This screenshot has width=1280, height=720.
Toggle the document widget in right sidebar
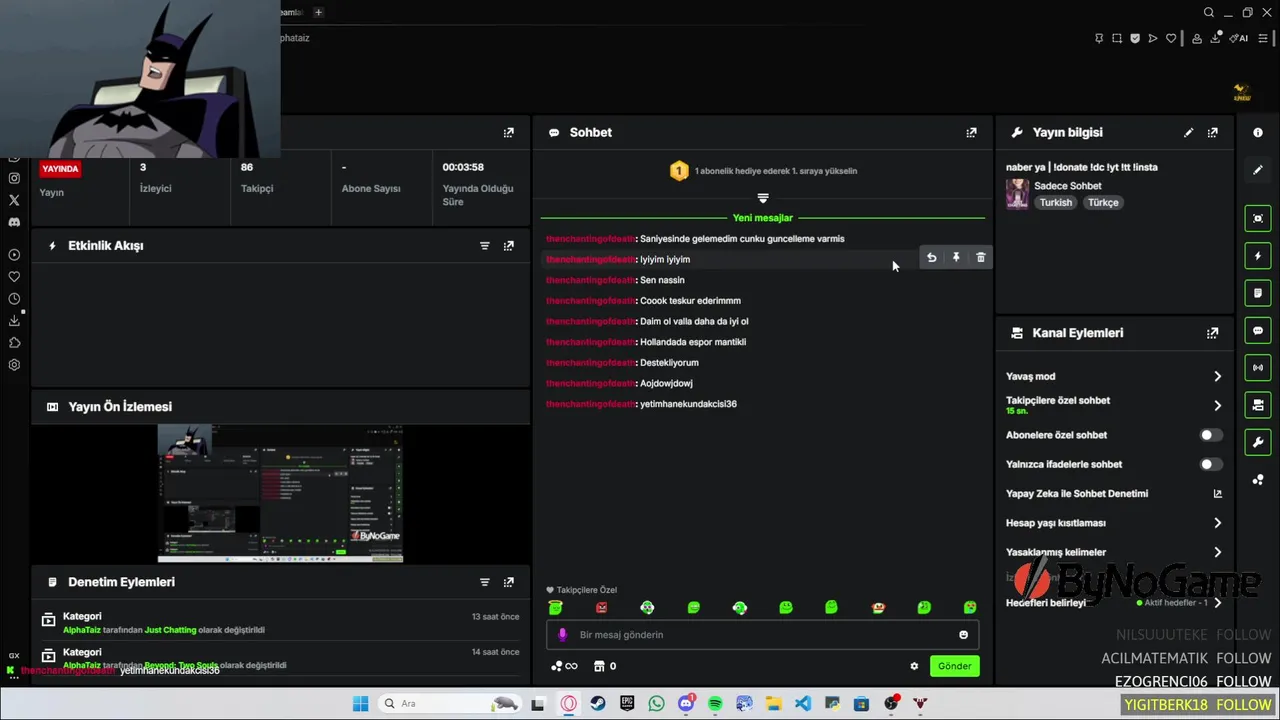point(1258,293)
